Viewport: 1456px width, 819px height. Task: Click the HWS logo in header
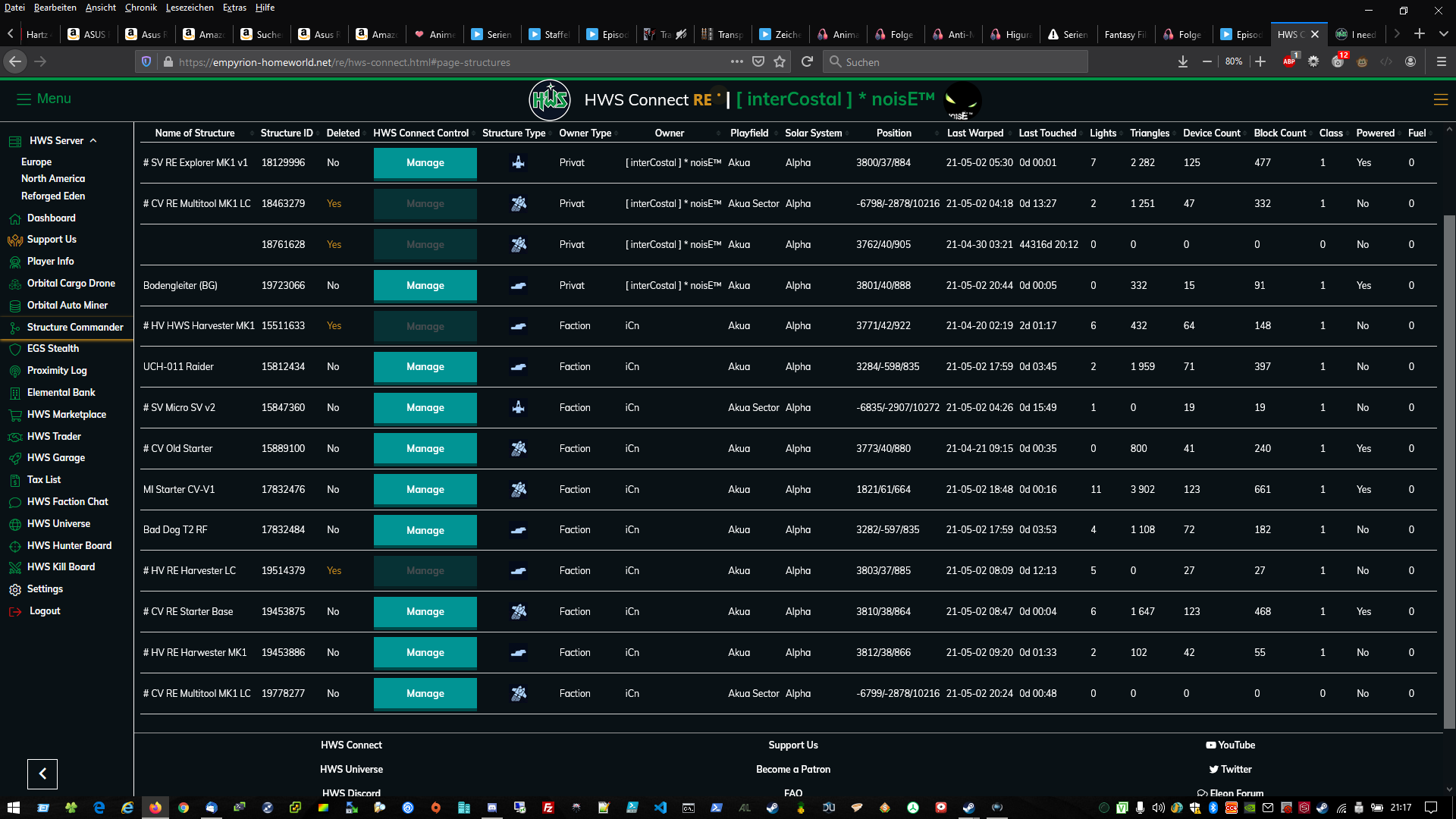coord(550,99)
